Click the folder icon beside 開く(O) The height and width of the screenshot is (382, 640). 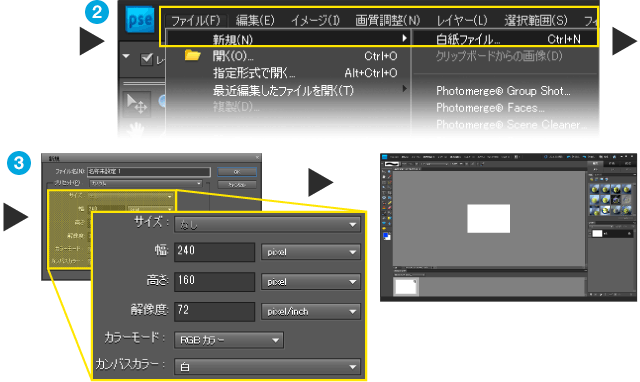point(192,55)
